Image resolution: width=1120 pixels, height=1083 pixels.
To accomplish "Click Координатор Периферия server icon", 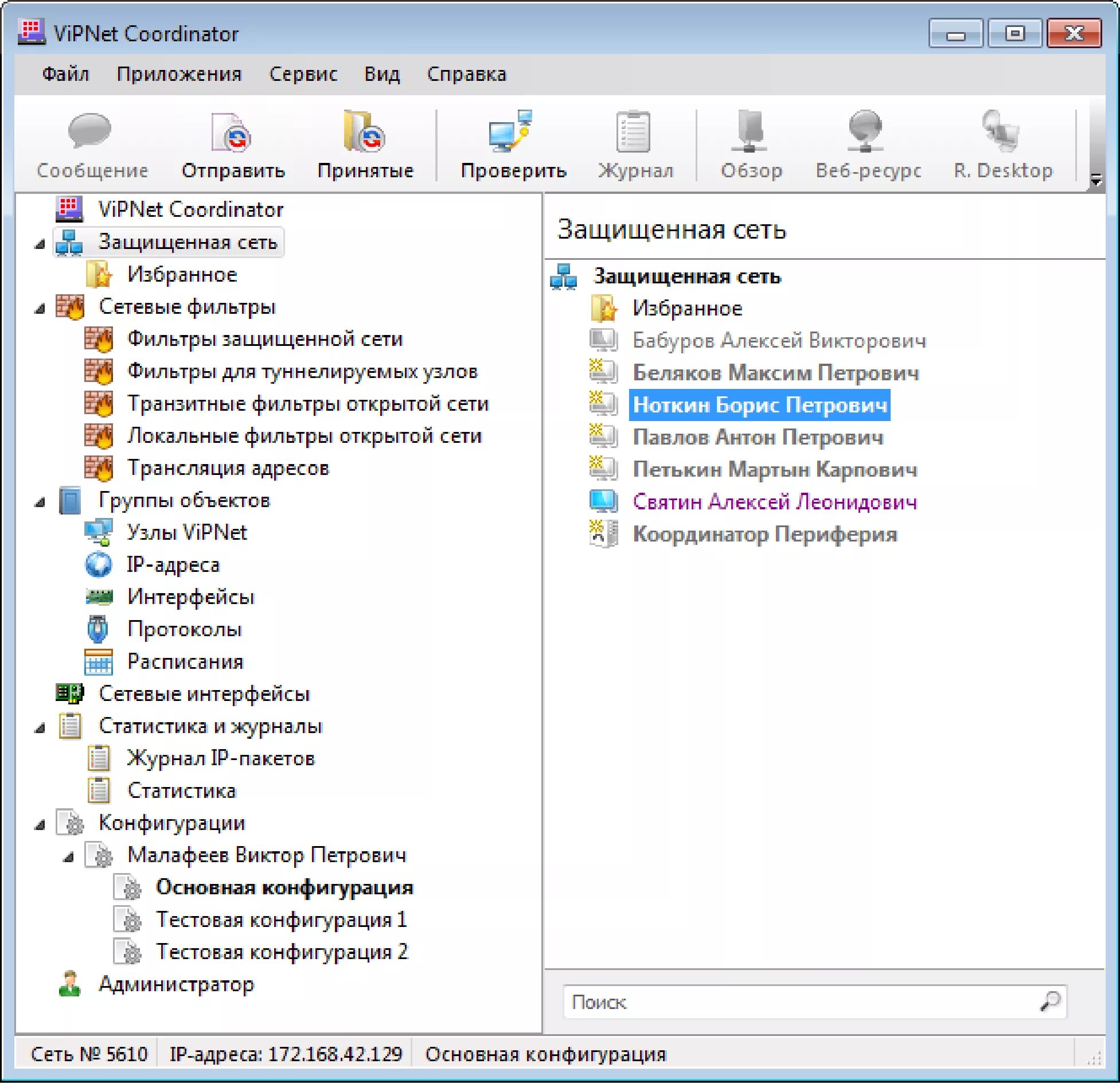I will 603,533.
